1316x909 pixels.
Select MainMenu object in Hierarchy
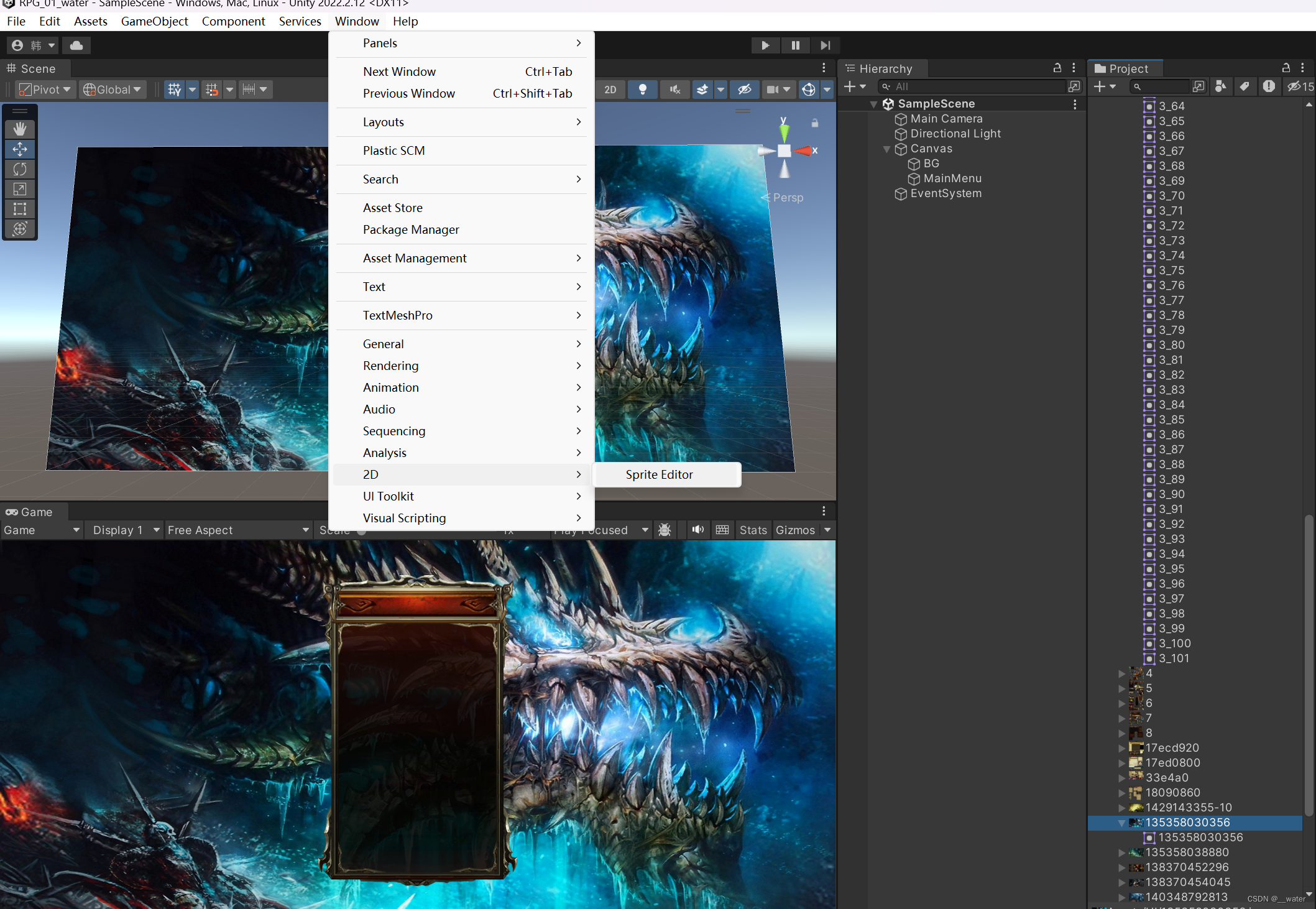tap(952, 178)
